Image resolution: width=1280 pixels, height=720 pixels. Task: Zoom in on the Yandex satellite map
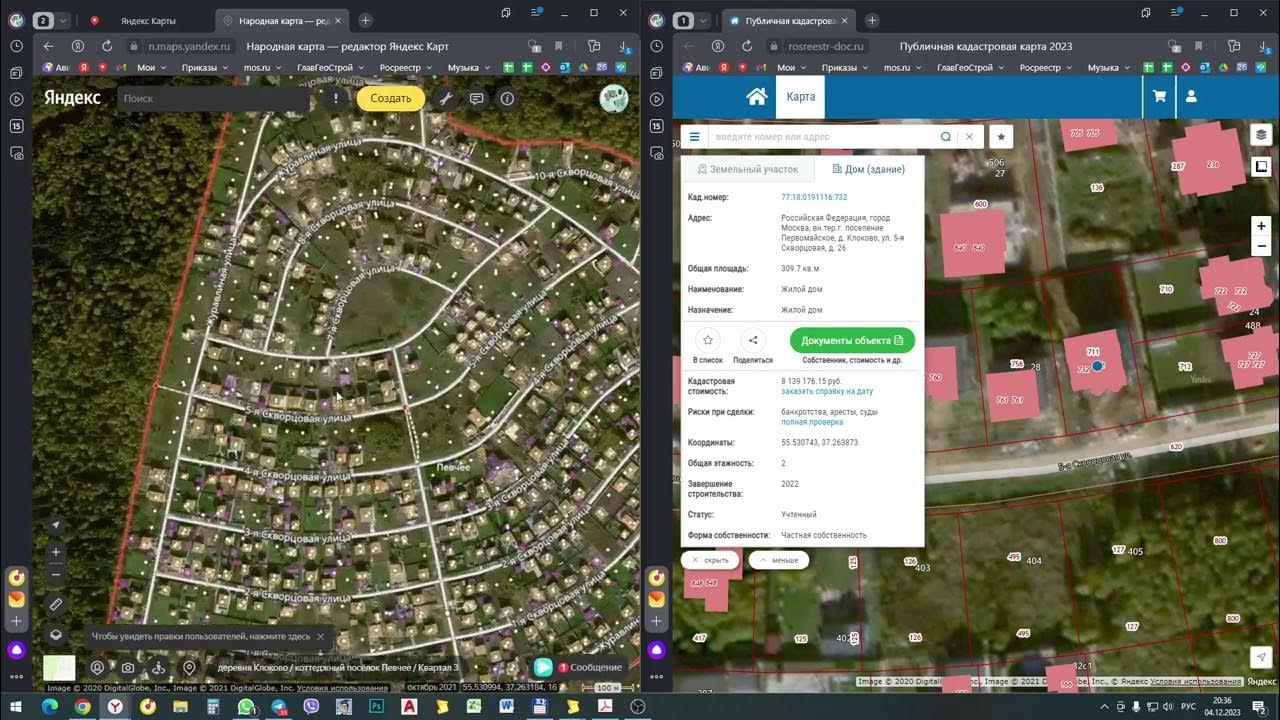56,552
